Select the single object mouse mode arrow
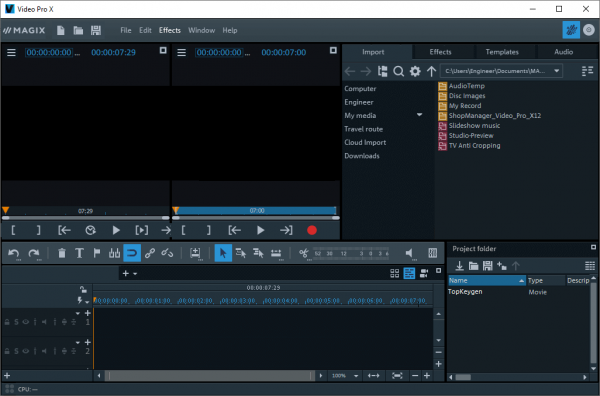The image size is (600, 396). click(x=223, y=253)
